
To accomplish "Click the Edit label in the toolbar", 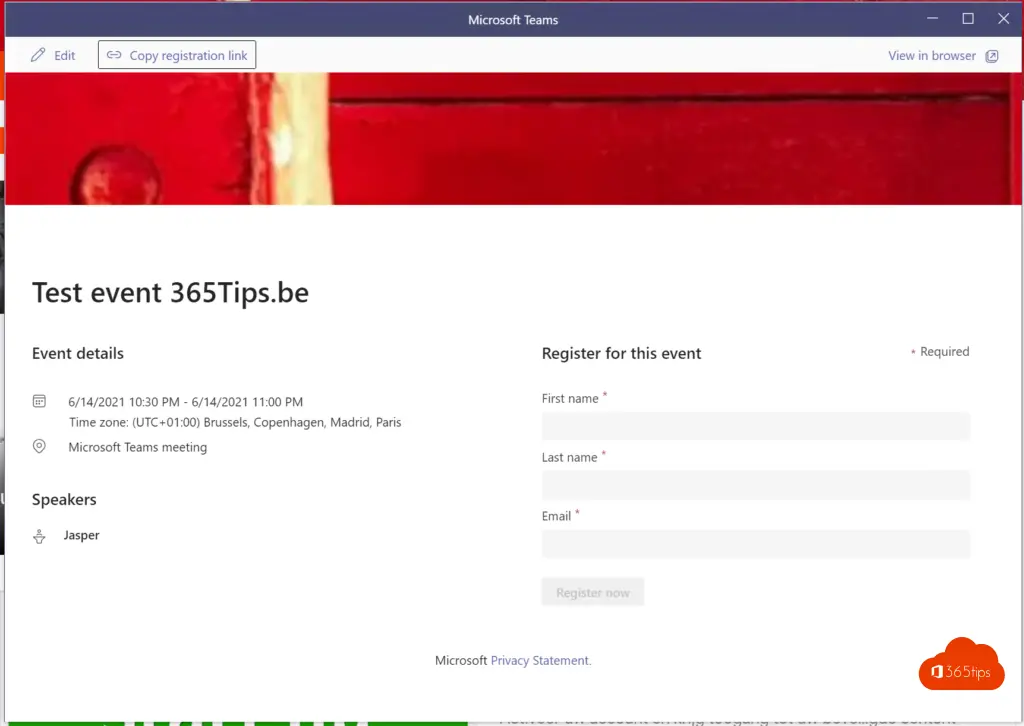I will [x=65, y=55].
